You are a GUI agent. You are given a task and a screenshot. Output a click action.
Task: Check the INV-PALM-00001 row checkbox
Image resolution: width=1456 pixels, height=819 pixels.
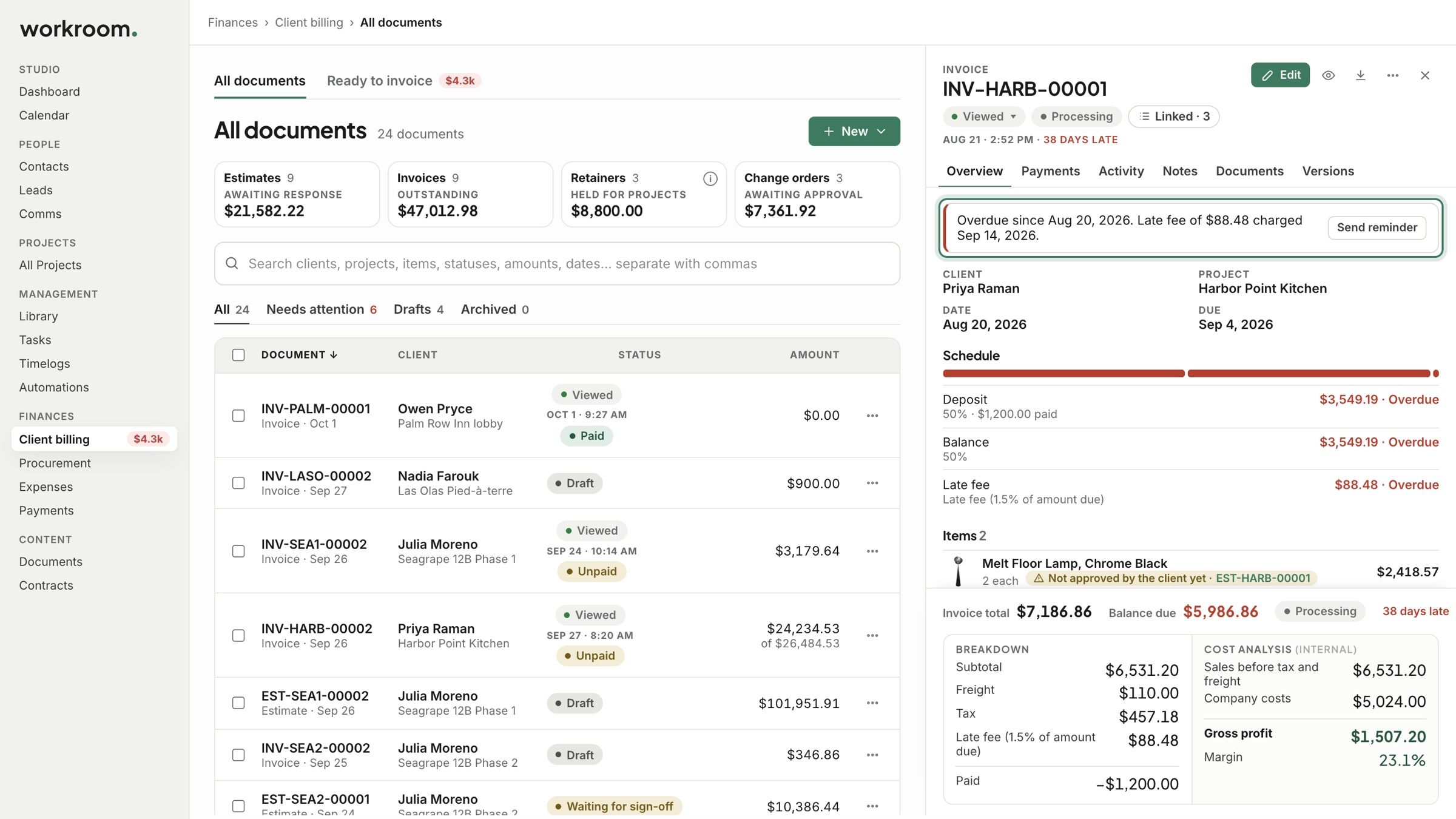(238, 416)
